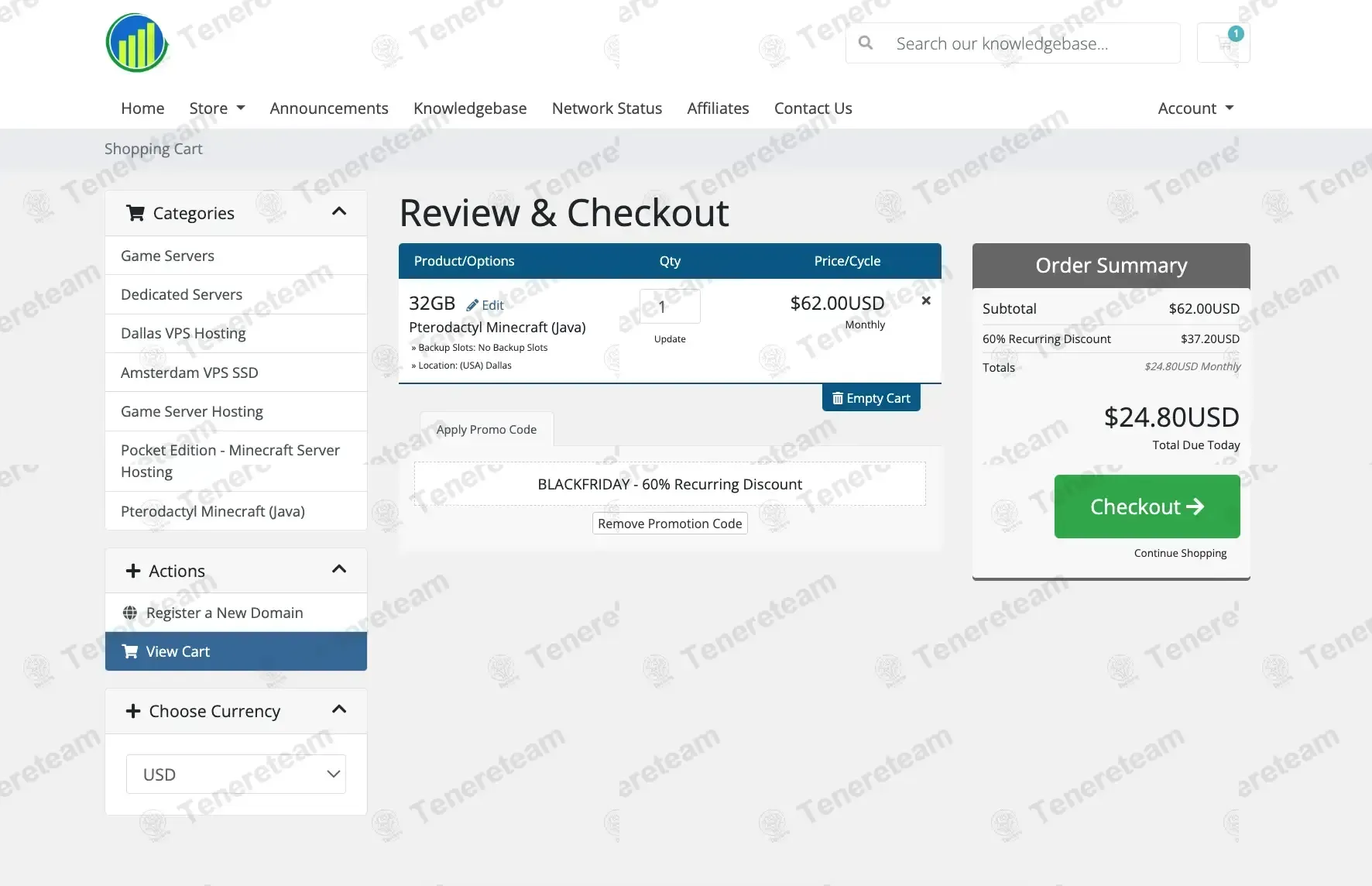The height and width of the screenshot is (886, 1372).
Task: Open Game Server Hosting category
Action: pyautogui.click(x=236, y=411)
